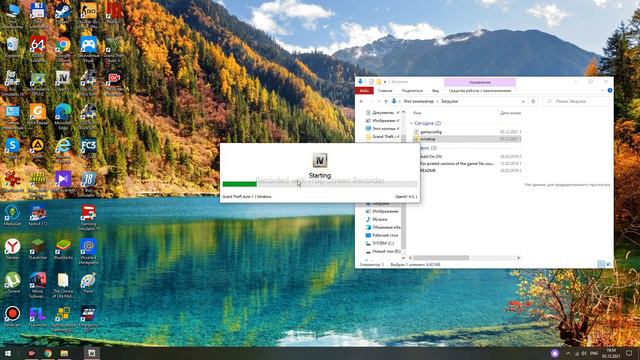Select the Вид ribbon tab

(x=436, y=91)
